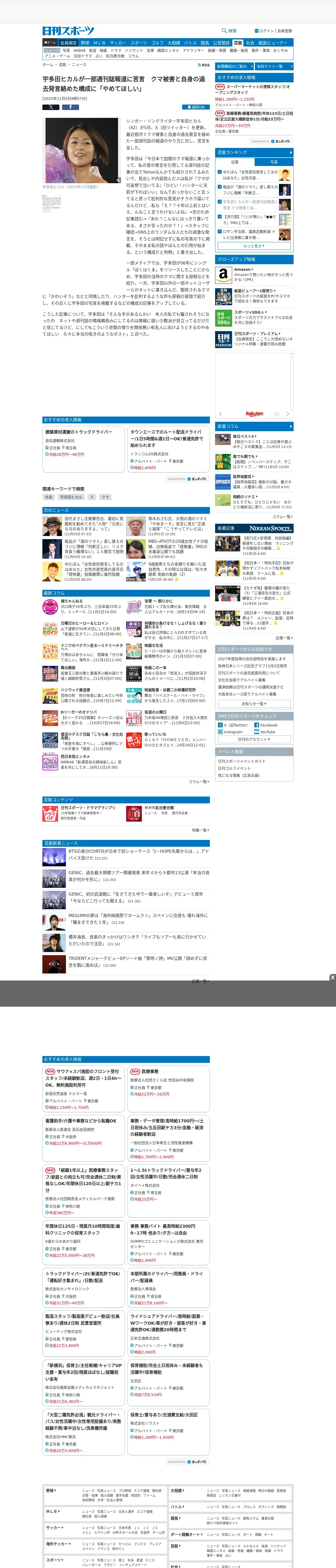Select the 芸能 navigation tab

(x=238, y=43)
